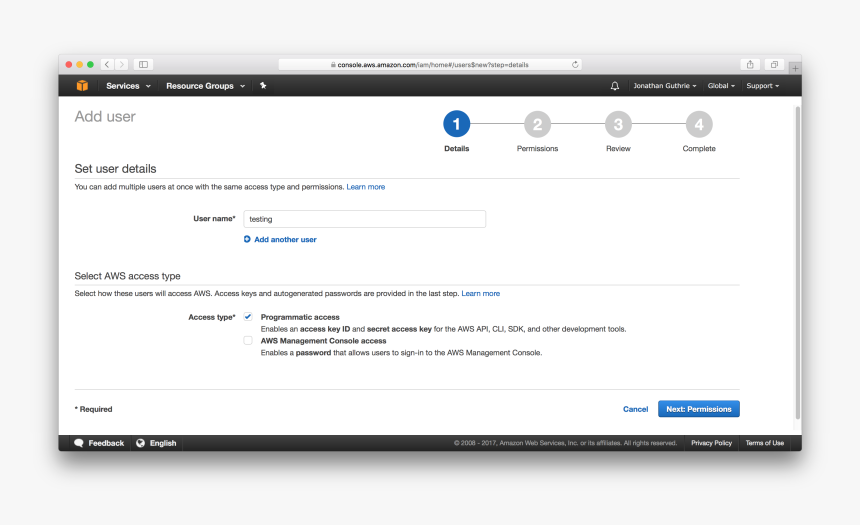Enable AWS Management Console access checkbox
Image resolution: width=860 pixels, height=525 pixels.
pyautogui.click(x=248, y=340)
